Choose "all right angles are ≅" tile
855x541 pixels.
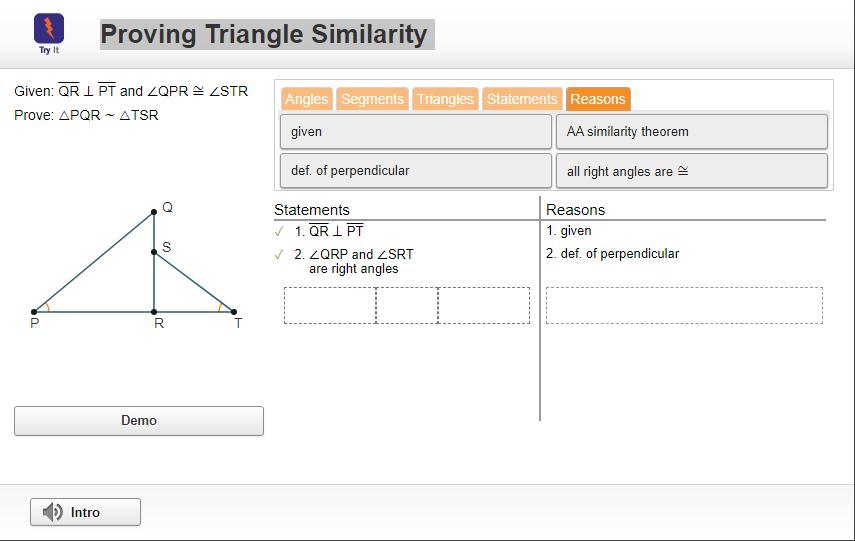coord(691,171)
